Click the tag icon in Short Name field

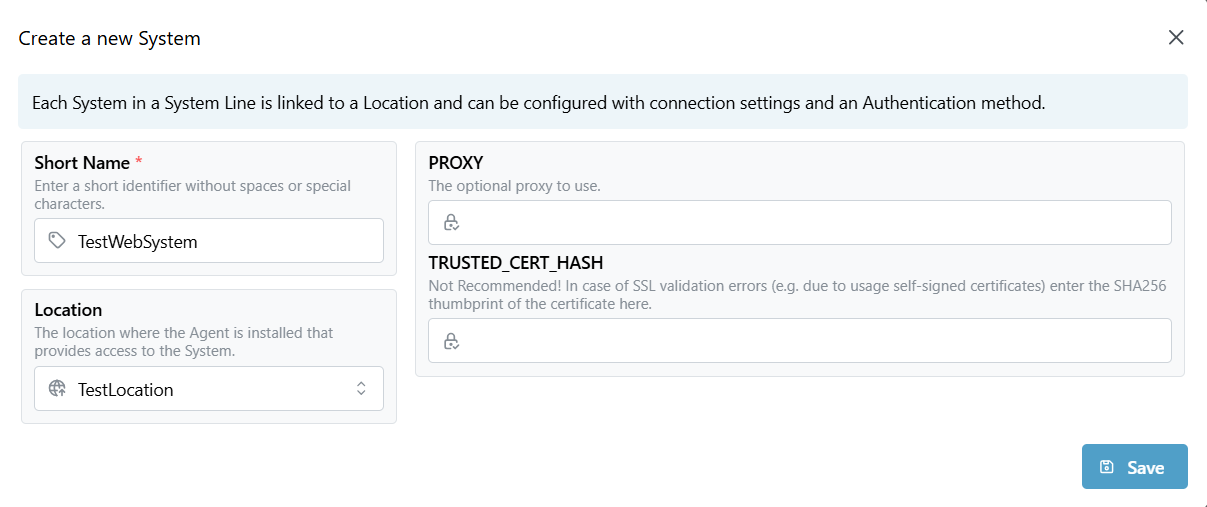pos(57,241)
